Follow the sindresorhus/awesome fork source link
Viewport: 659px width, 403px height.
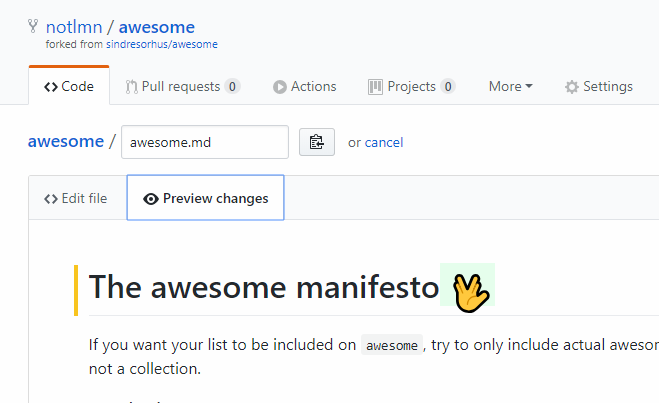click(x=162, y=44)
